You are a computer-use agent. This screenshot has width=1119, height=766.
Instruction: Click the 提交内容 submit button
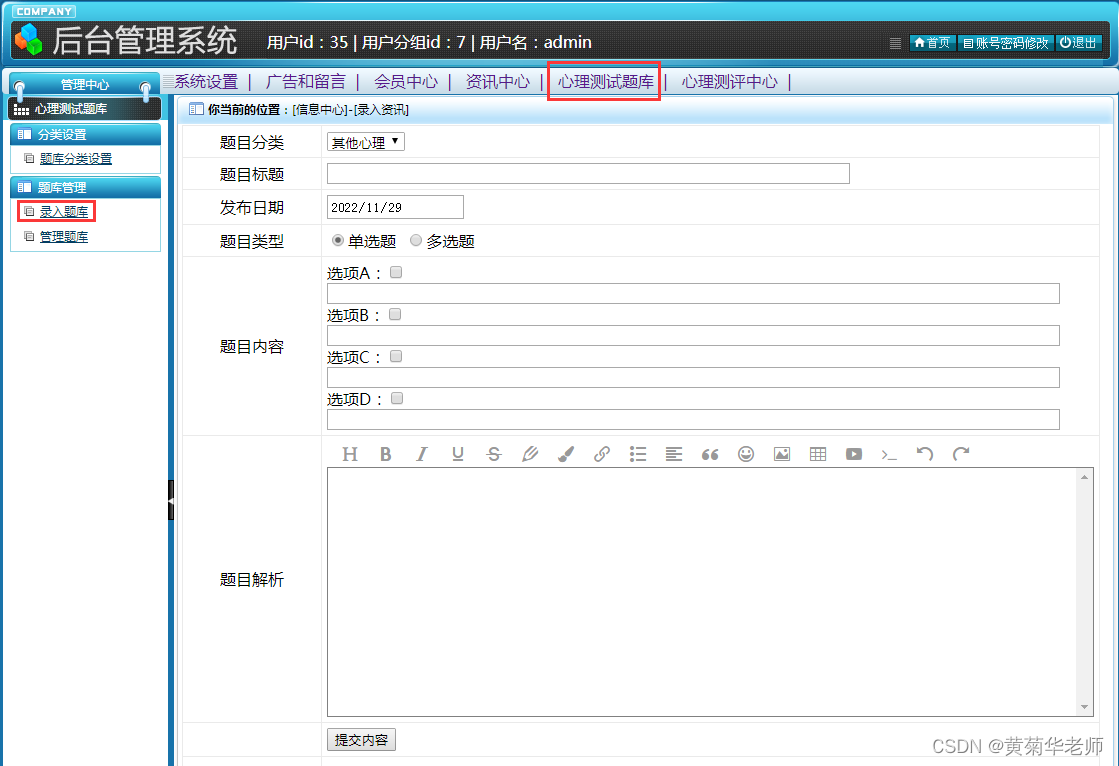click(361, 740)
